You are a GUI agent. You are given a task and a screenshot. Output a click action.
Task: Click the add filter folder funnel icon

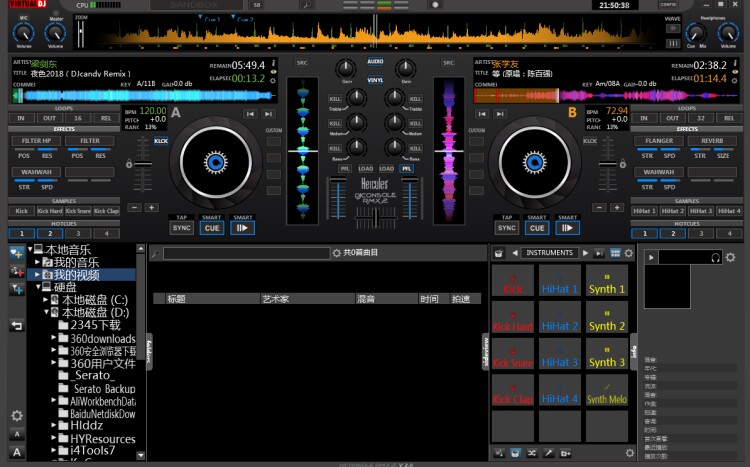click(17, 289)
